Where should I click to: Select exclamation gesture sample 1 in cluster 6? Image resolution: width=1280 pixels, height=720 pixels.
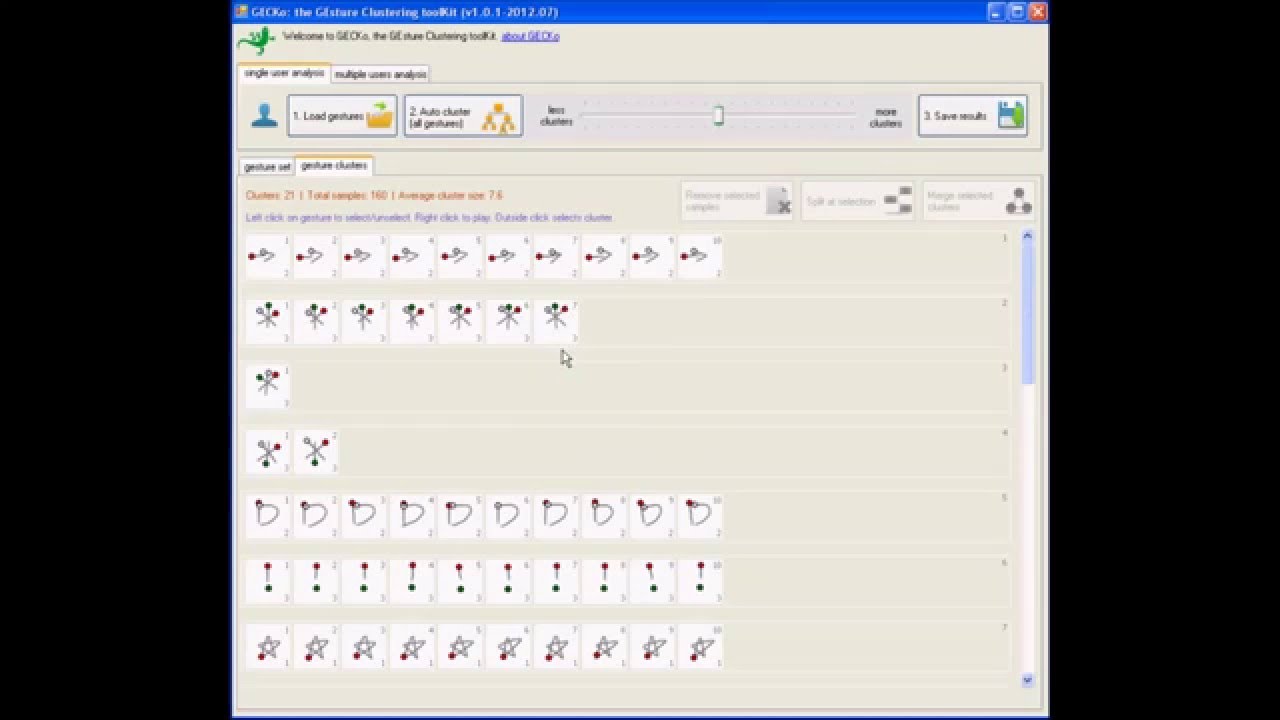click(267, 582)
